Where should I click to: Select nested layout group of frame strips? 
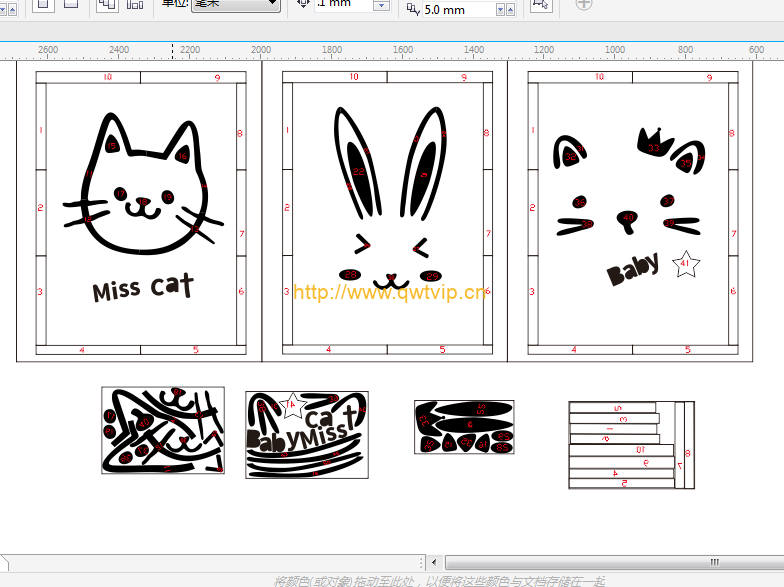(632, 444)
